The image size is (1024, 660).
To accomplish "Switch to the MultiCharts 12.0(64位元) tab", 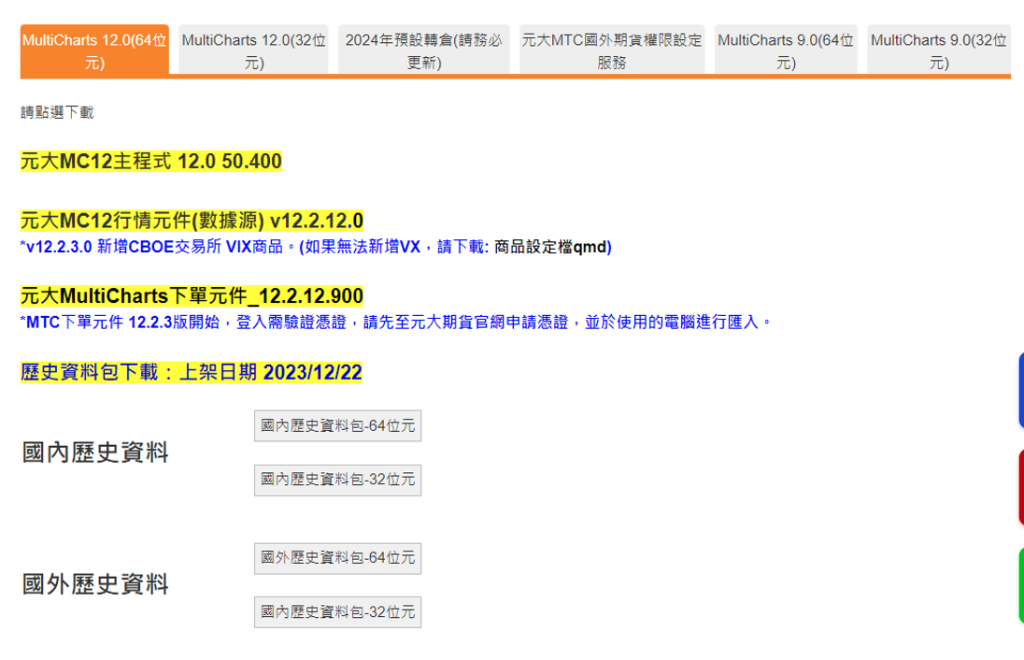I will tap(95, 51).
